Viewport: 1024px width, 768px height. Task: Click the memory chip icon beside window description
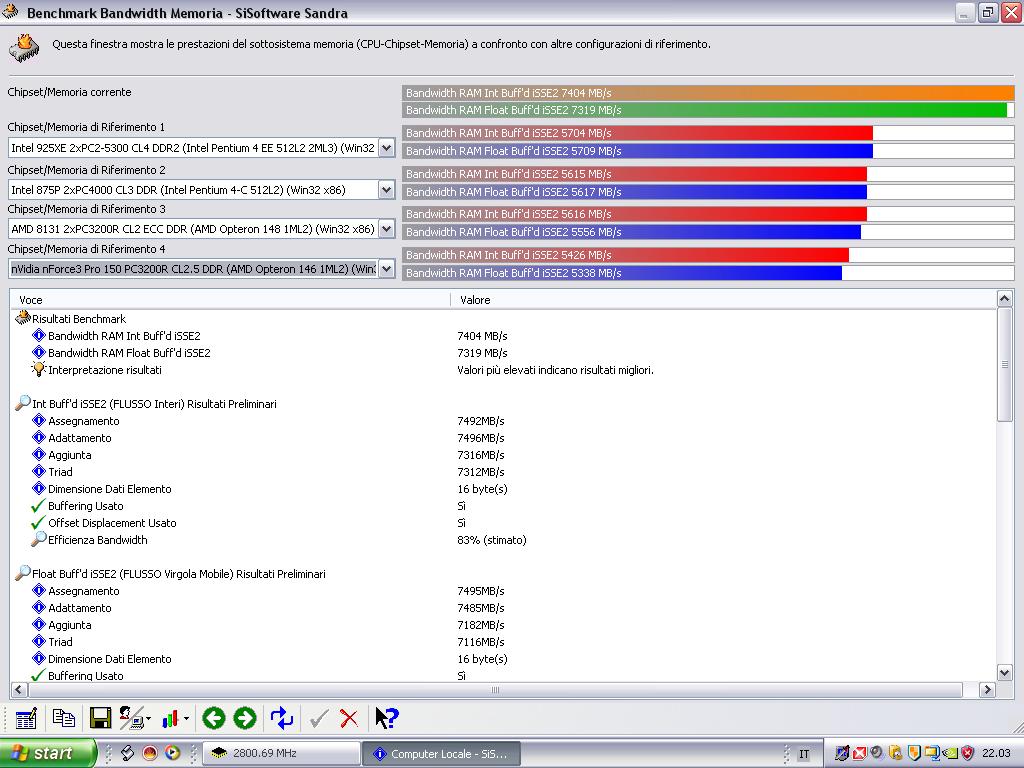25,48
